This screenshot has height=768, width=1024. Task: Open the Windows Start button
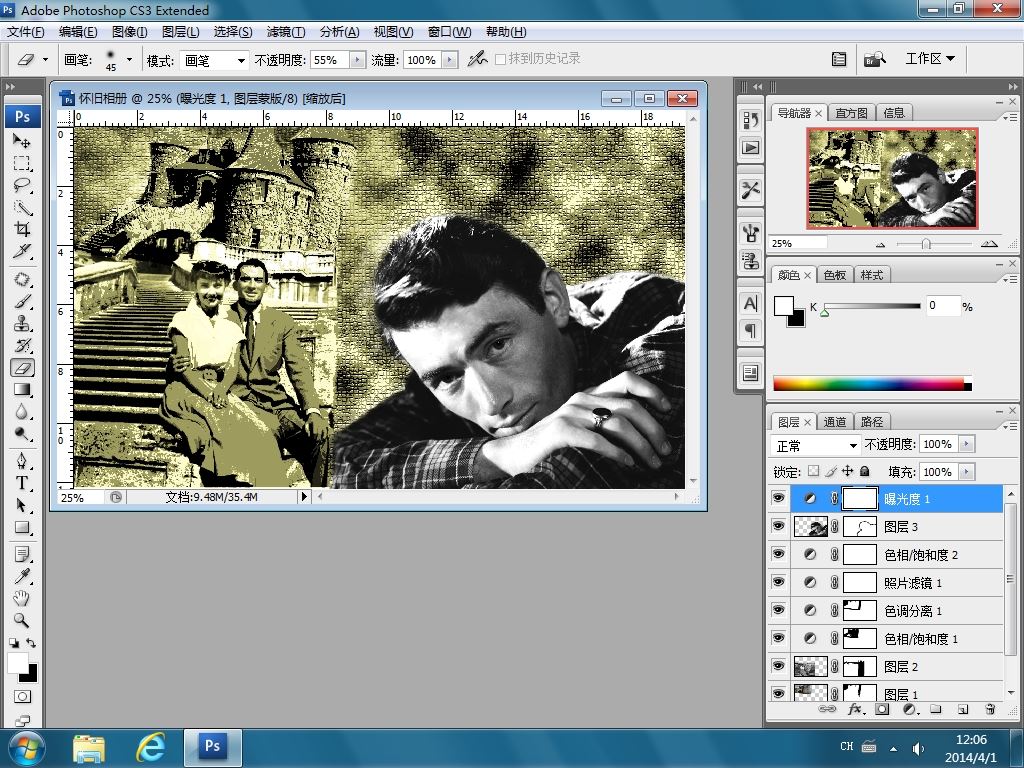[26, 748]
